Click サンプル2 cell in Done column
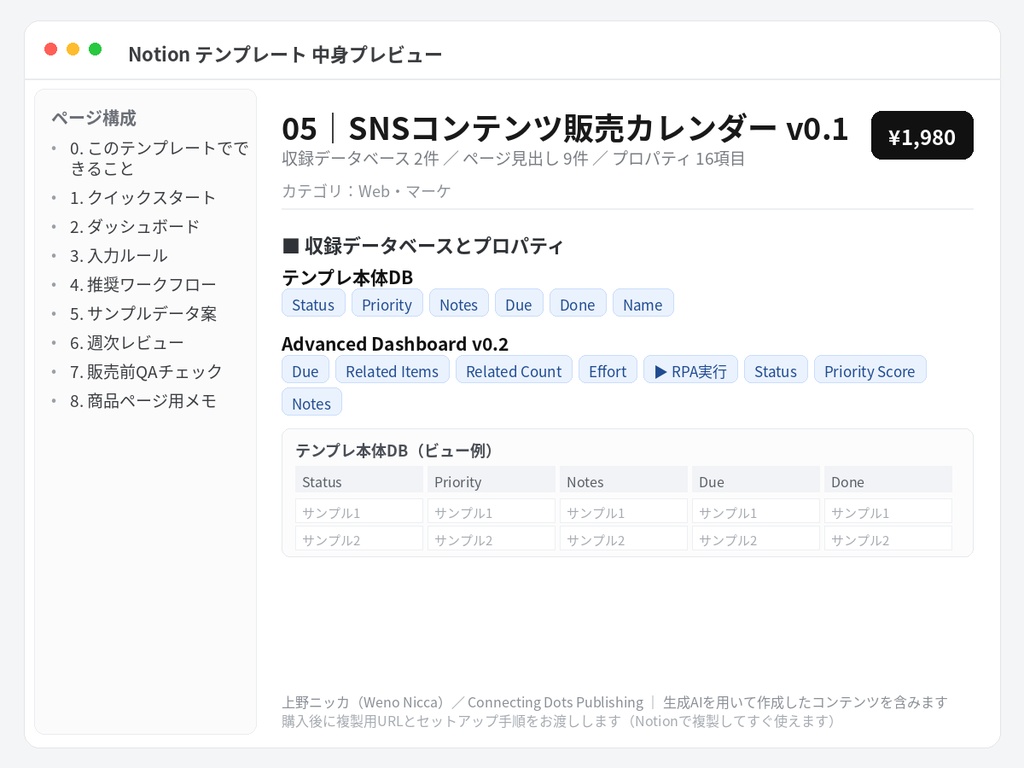Screen dimensions: 1024x768 point(888,539)
